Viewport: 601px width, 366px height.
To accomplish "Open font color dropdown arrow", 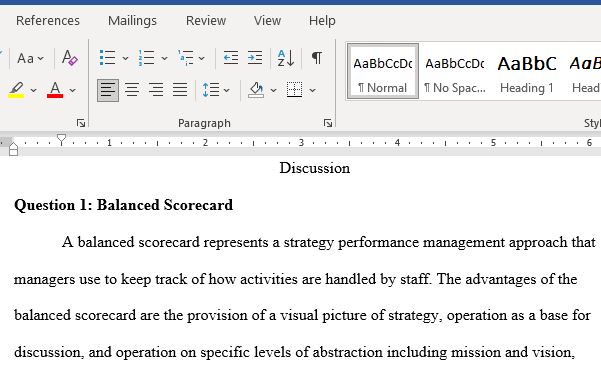I will (x=72, y=91).
